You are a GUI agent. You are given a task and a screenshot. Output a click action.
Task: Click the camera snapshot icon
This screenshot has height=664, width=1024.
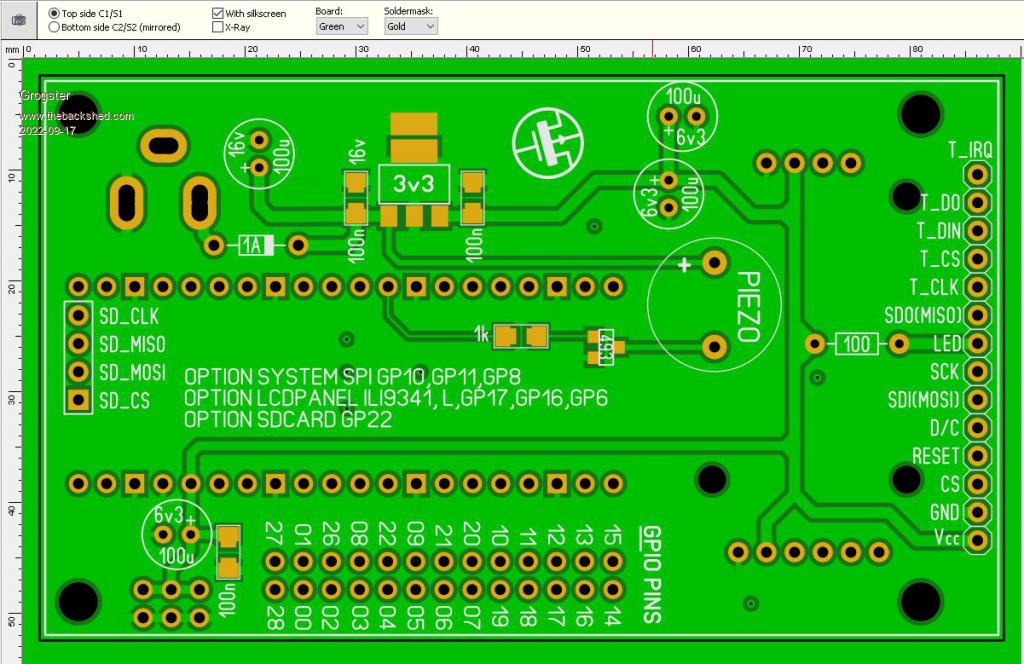(x=19, y=20)
